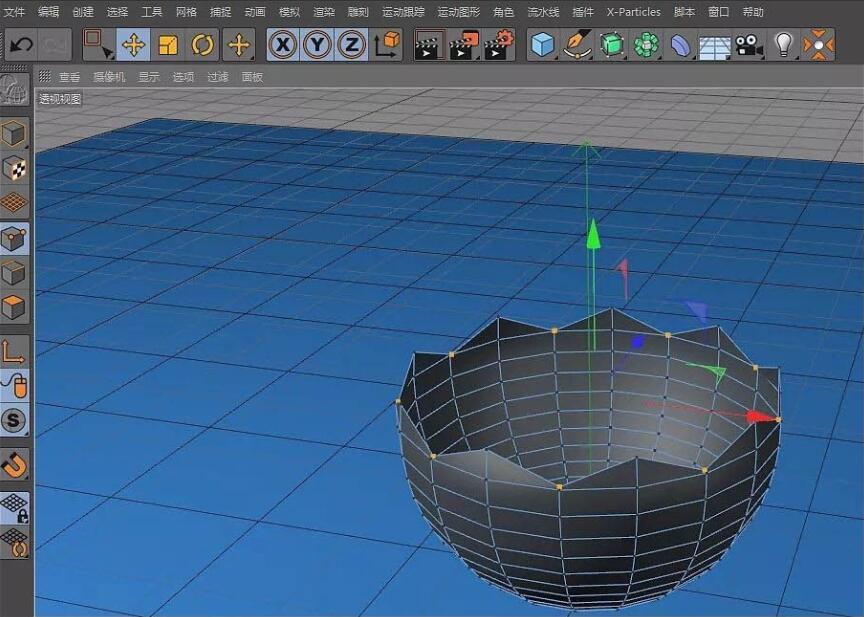The image size is (864, 617).
Task: Select the Rotate tool
Action: (202, 45)
